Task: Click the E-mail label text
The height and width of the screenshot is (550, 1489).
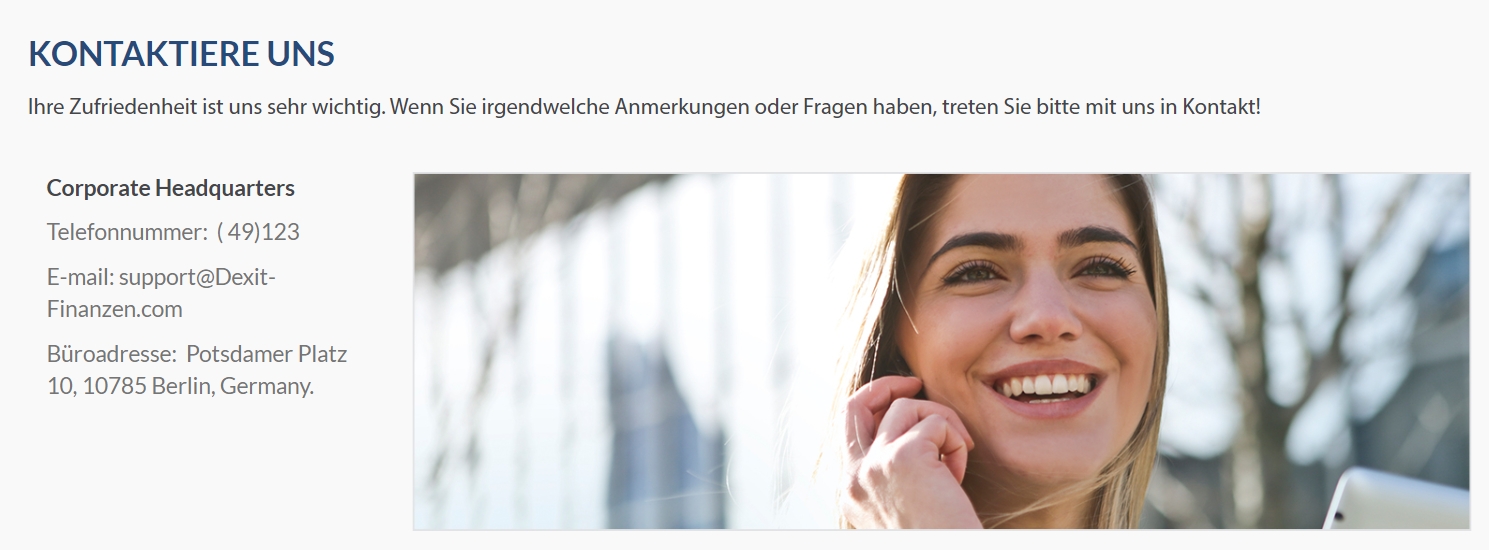Action: [80, 277]
